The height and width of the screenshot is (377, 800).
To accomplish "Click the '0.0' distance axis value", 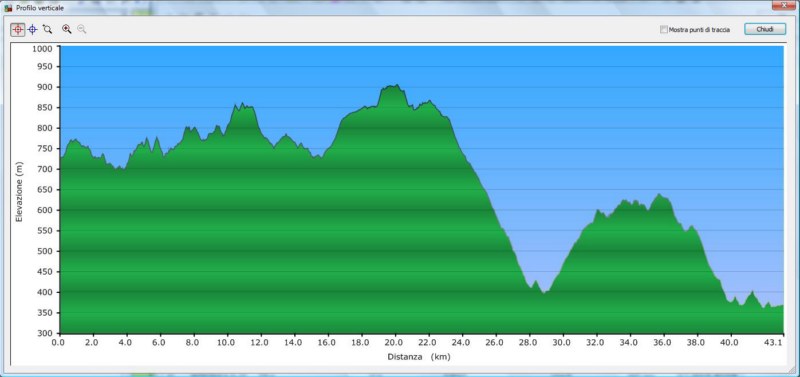I will (x=58, y=343).
